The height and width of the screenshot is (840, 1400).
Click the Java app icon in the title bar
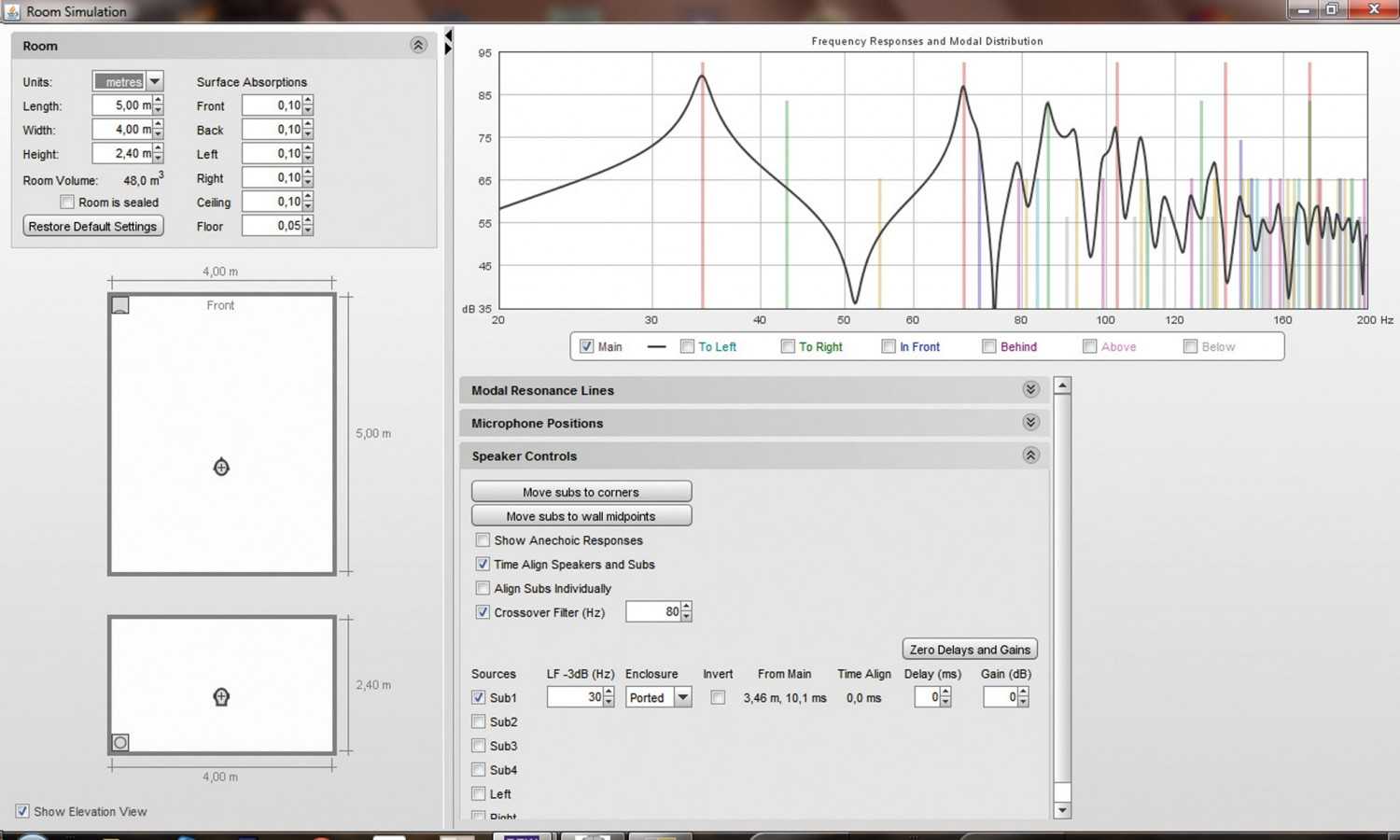pyautogui.click(x=12, y=11)
